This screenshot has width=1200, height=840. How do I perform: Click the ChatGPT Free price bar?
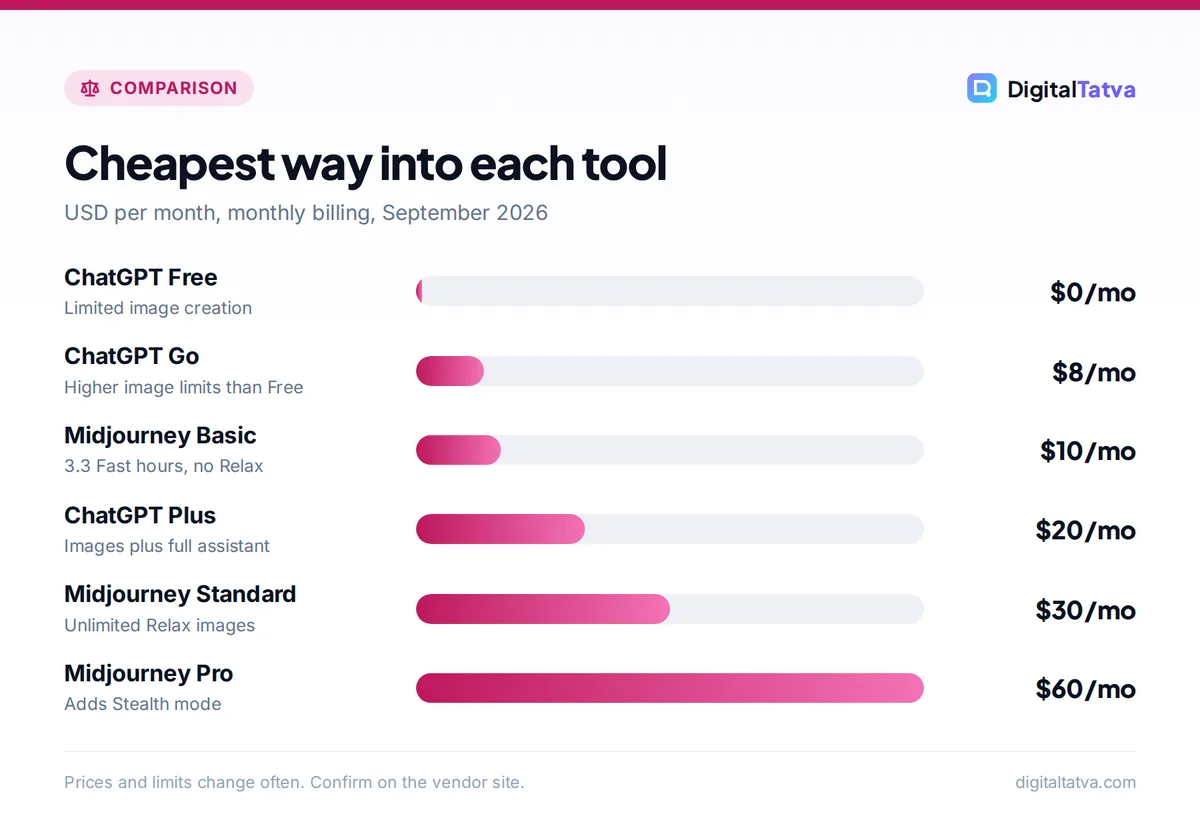670,291
